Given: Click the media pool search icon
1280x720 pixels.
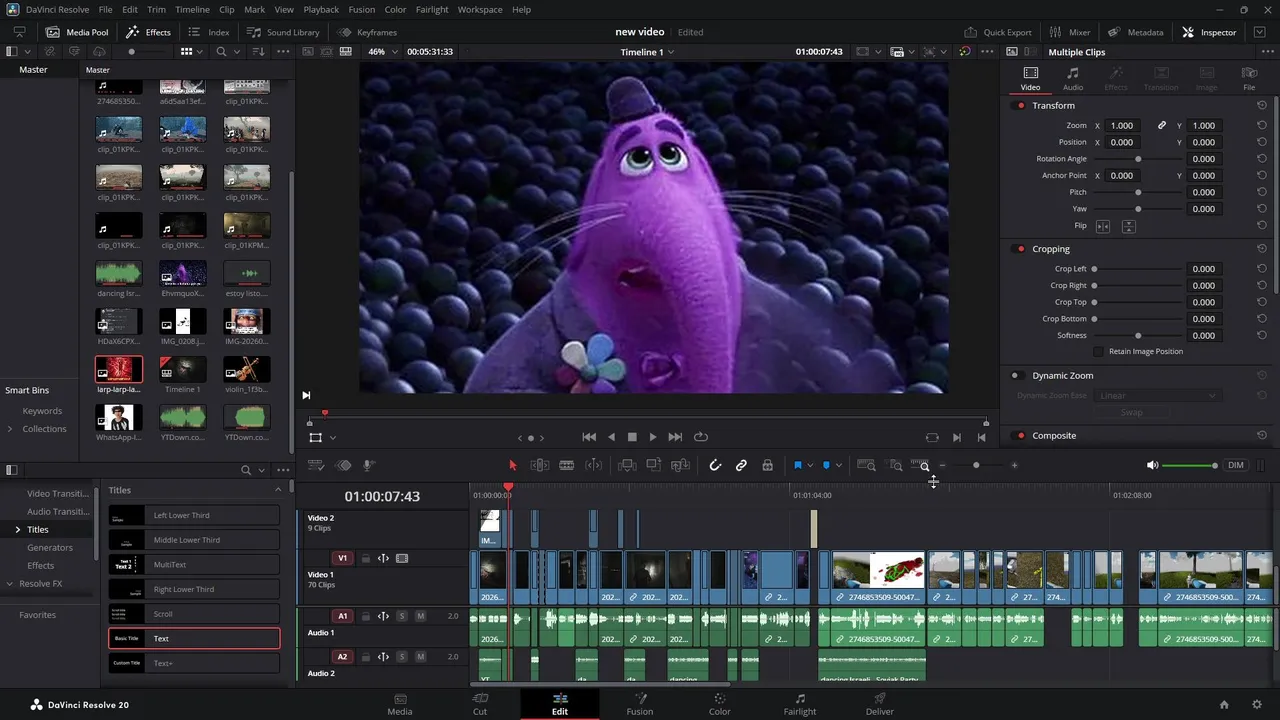Looking at the screenshot, I should [x=223, y=51].
